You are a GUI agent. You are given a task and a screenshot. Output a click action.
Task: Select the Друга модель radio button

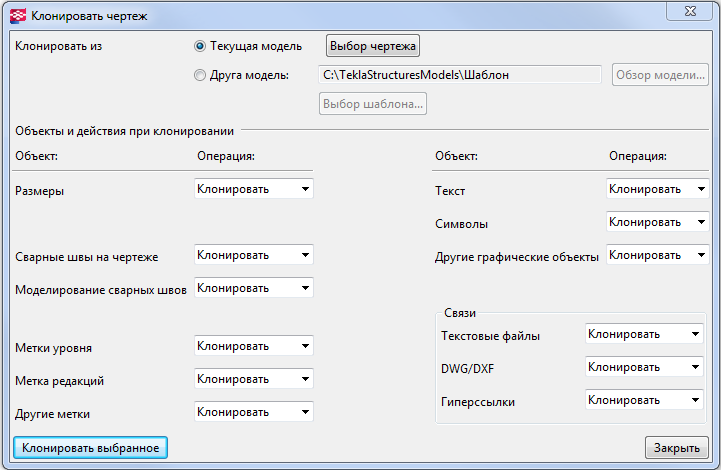(200, 75)
